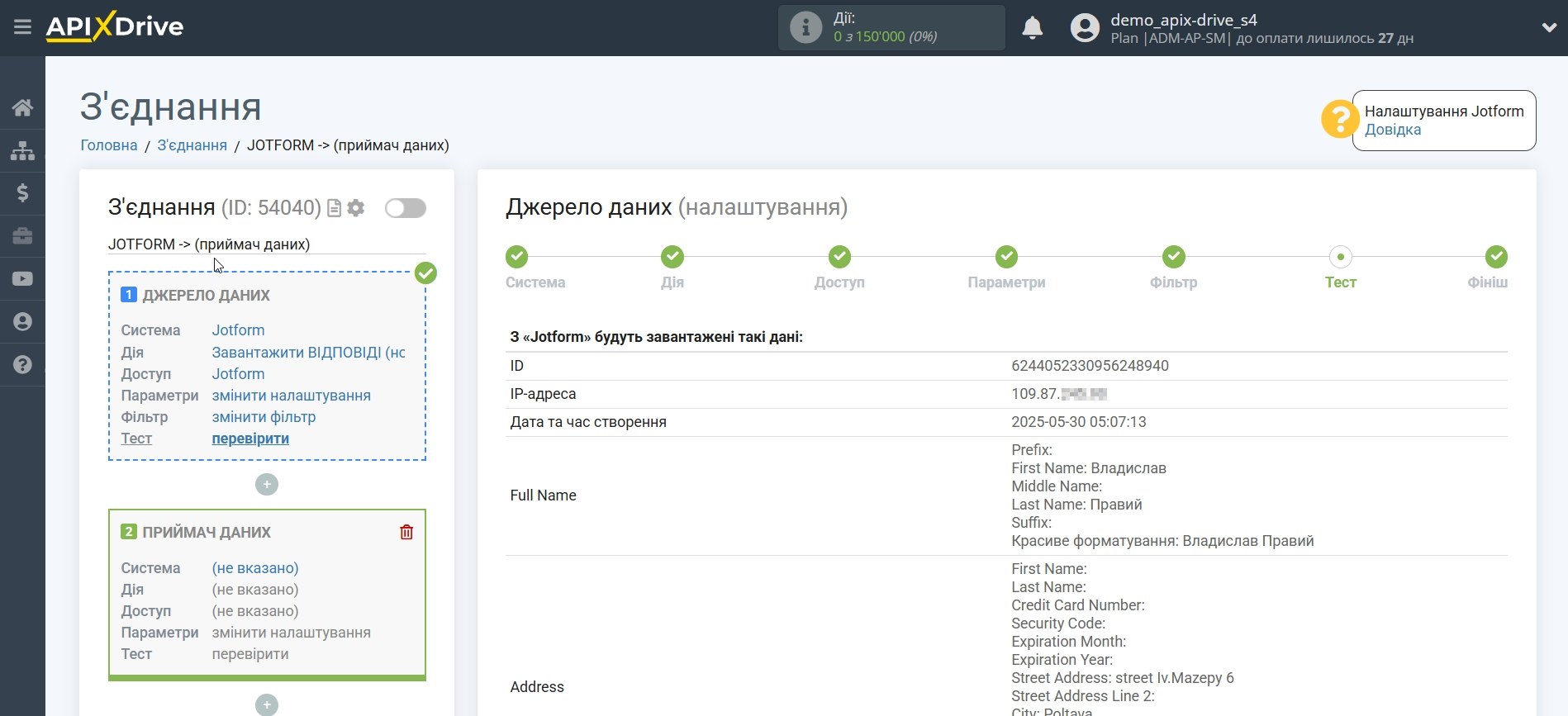The image size is (1568, 716).
Task: Click the ApiX-Drive logo
Action: [x=115, y=26]
